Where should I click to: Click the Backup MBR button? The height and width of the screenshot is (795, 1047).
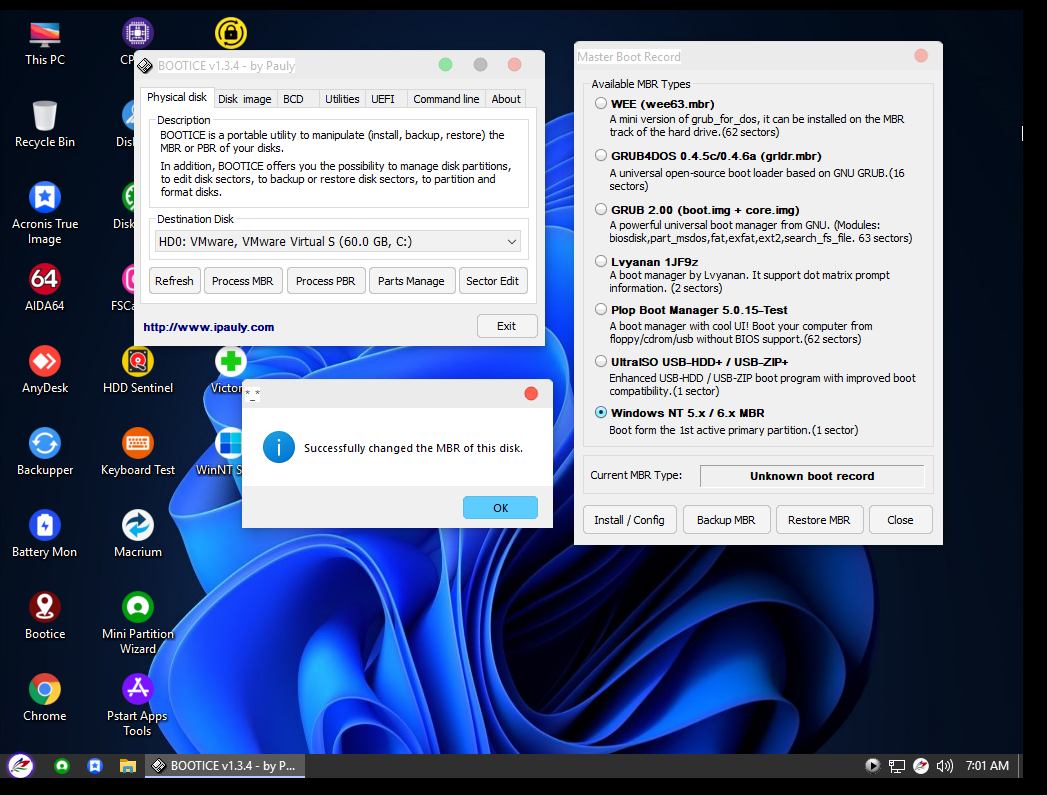726,520
